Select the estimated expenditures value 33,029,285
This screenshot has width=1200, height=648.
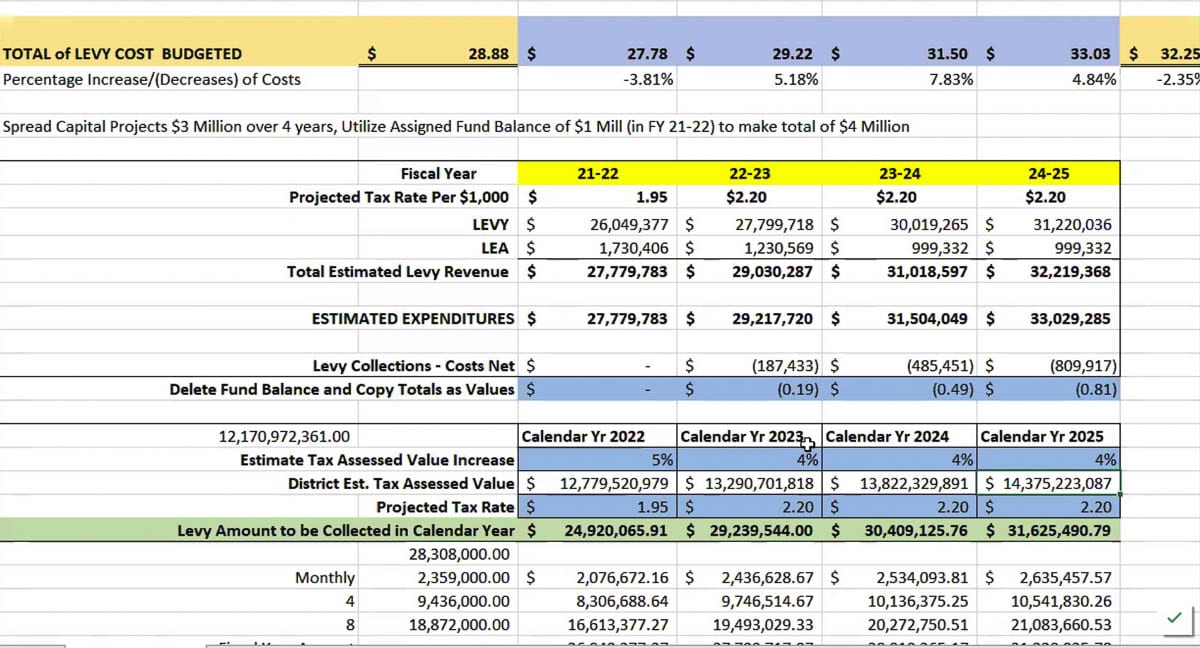click(x=1069, y=319)
